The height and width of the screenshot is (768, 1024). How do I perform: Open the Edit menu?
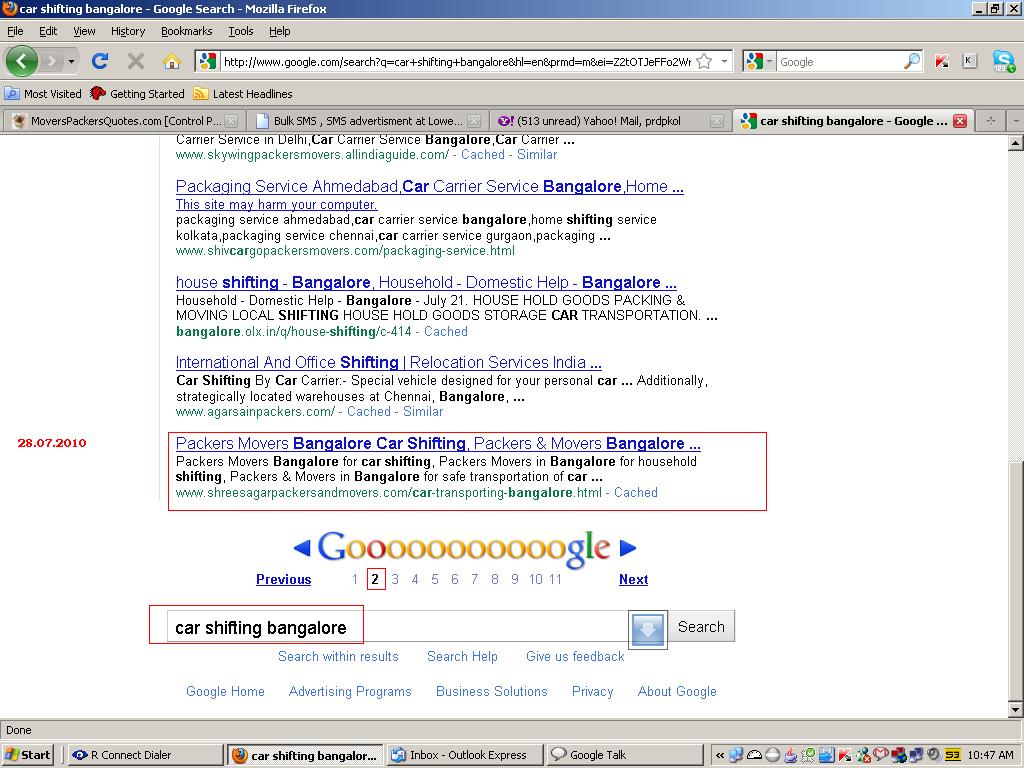pos(48,31)
